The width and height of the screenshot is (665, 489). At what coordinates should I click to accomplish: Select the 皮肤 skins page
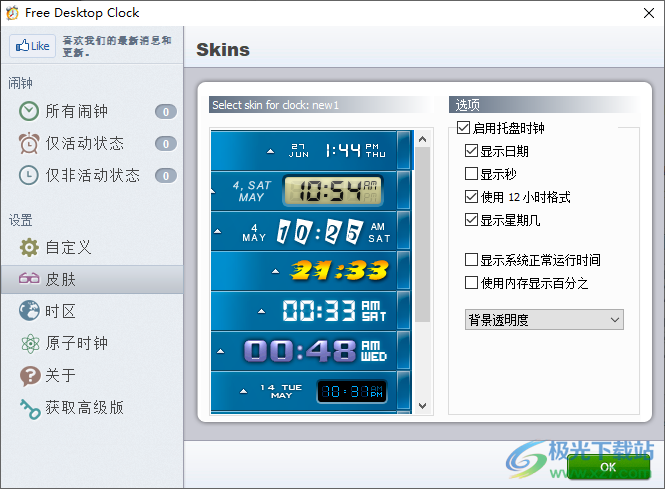92,279
